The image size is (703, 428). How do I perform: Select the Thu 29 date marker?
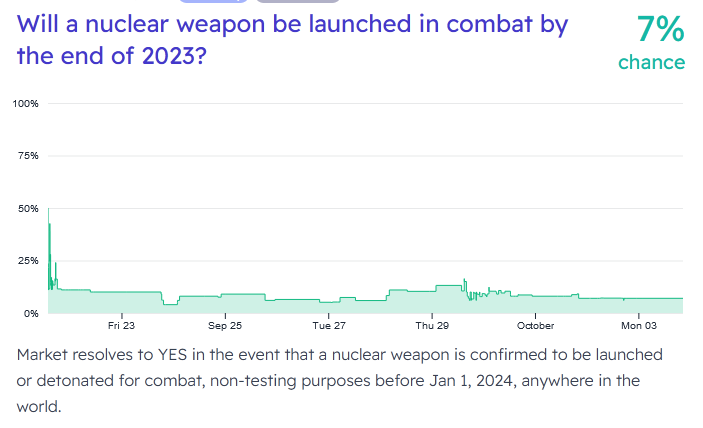tap(432, 326)
